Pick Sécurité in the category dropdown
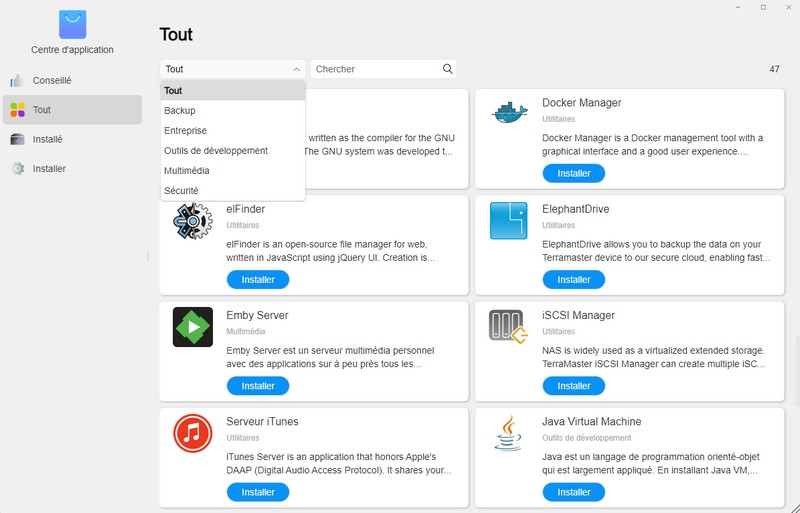 233,190
